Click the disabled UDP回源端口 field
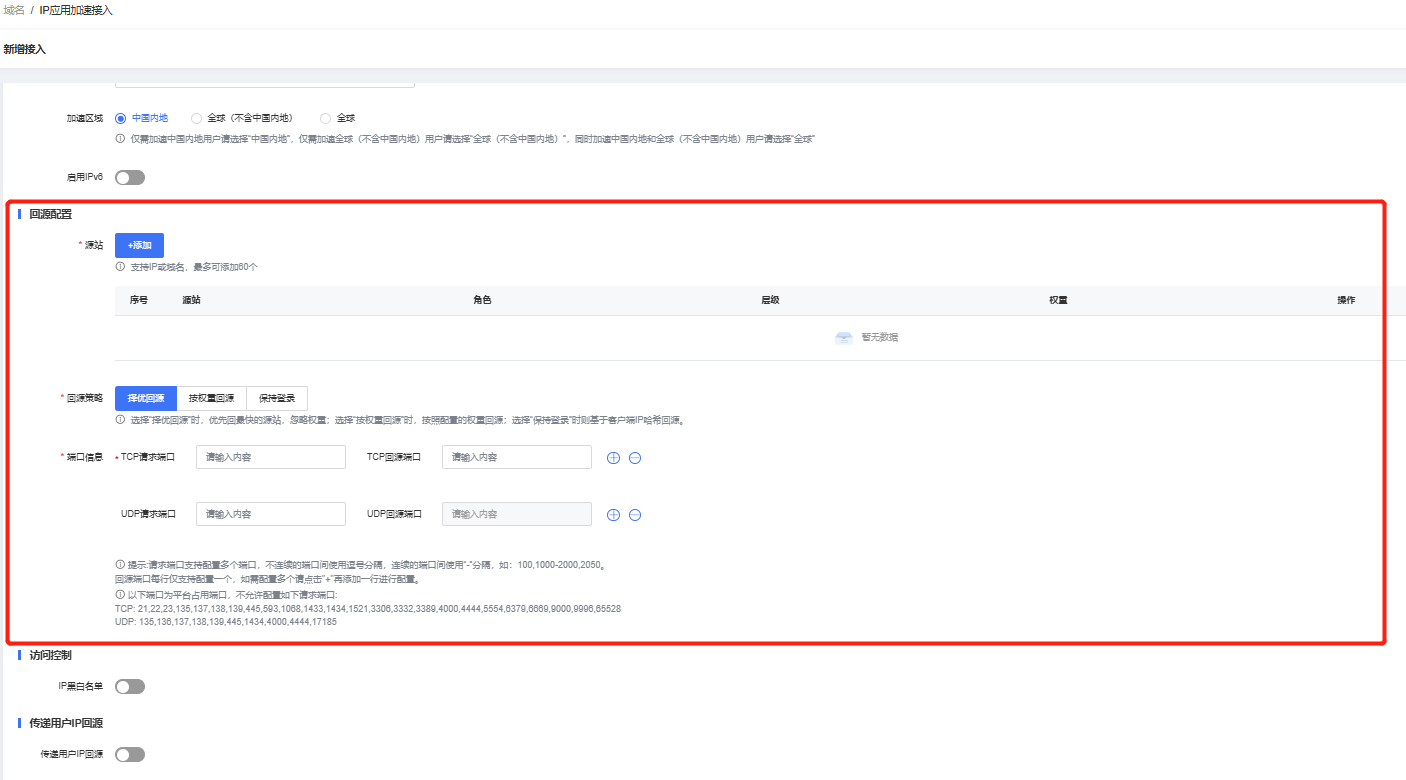The height and width of the screenshot is (780, 1406). tap(517, 514)
